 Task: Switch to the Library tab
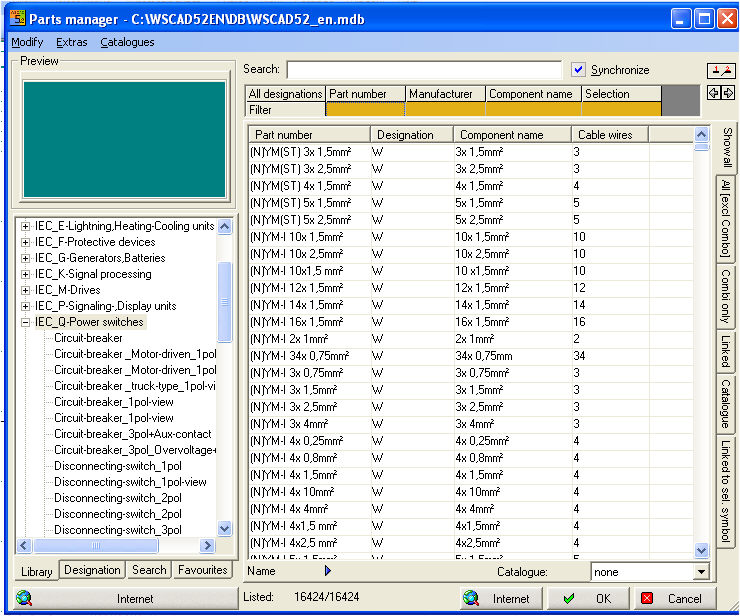[x=37, y=571]
